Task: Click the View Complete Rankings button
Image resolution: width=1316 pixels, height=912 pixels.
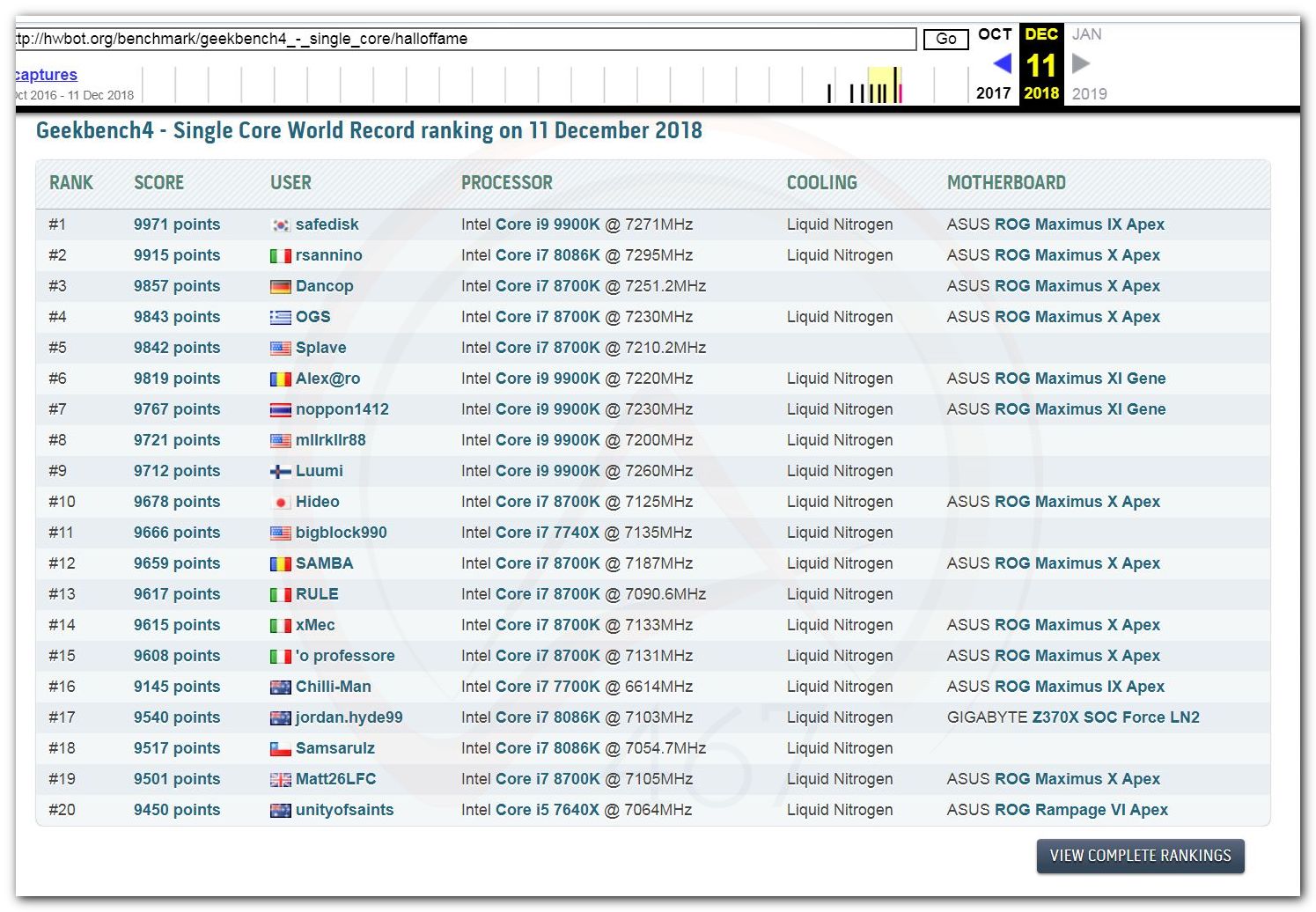Action: (x=1139, y=856)
